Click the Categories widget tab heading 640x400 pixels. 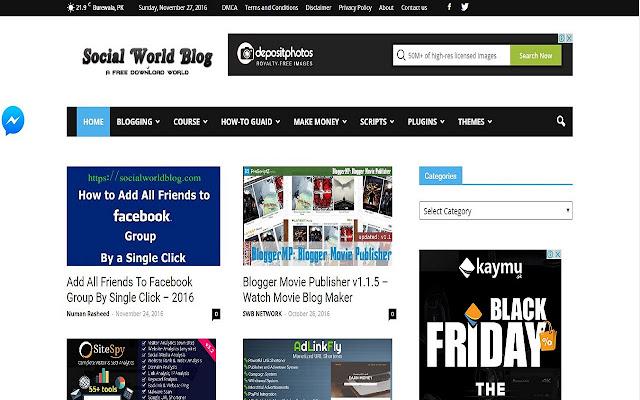point(440,176)
